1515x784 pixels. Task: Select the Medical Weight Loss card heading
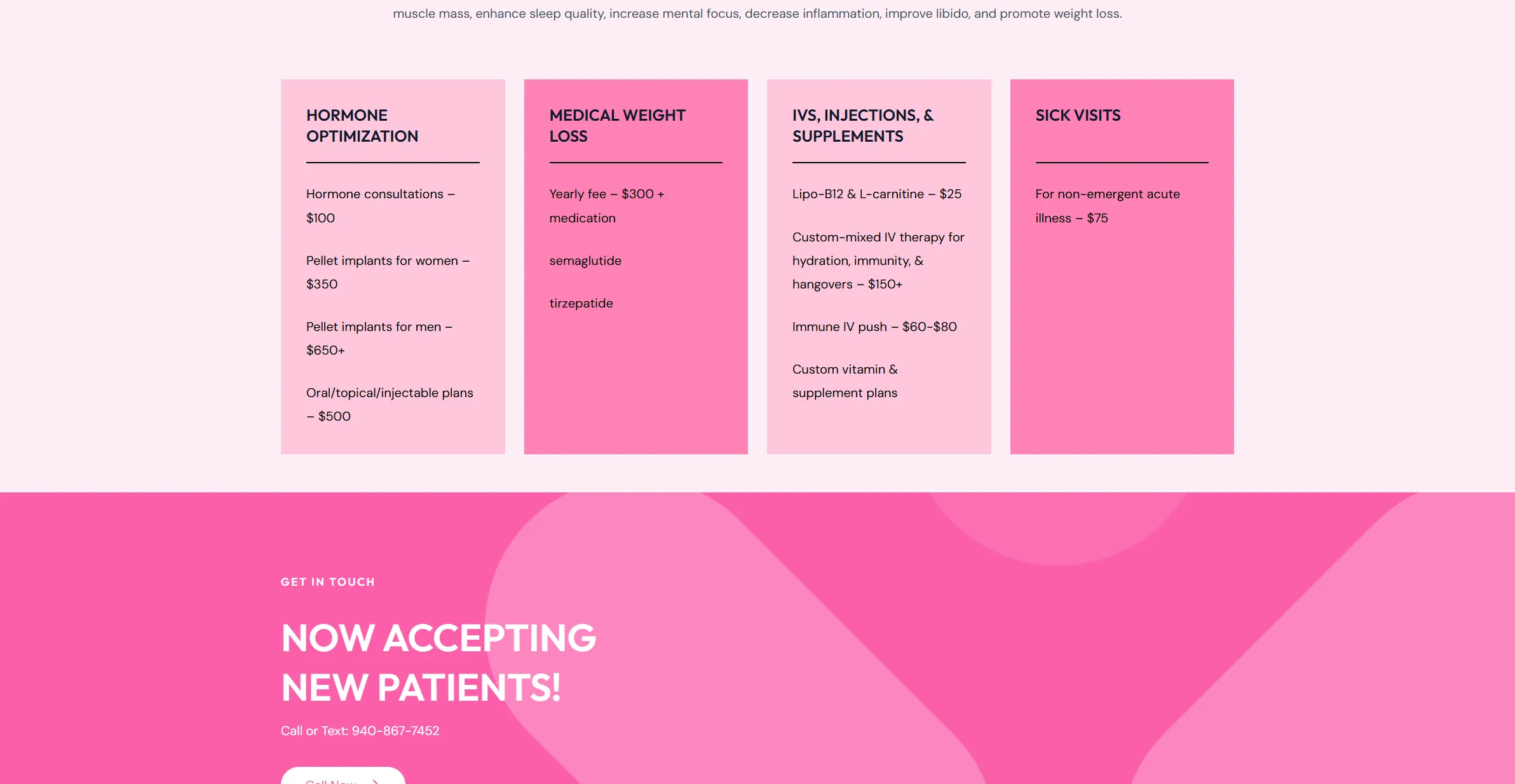click(x=617, y=126)
